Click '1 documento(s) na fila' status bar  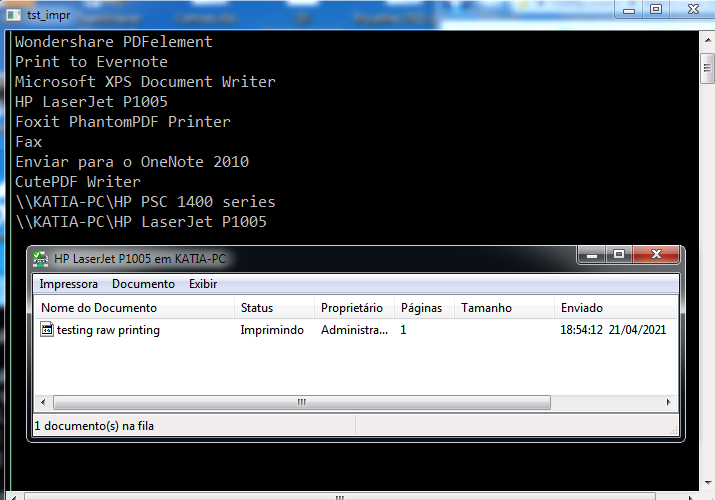point(94,426)
